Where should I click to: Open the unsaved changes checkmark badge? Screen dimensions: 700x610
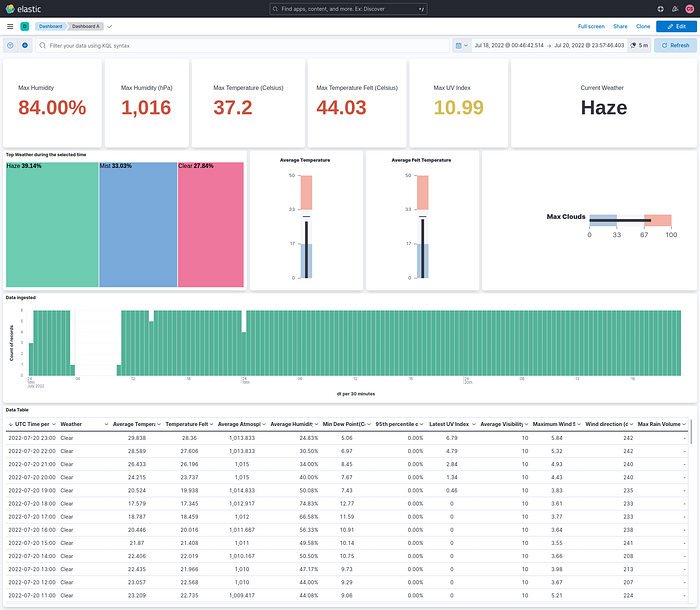coord(110,26)
